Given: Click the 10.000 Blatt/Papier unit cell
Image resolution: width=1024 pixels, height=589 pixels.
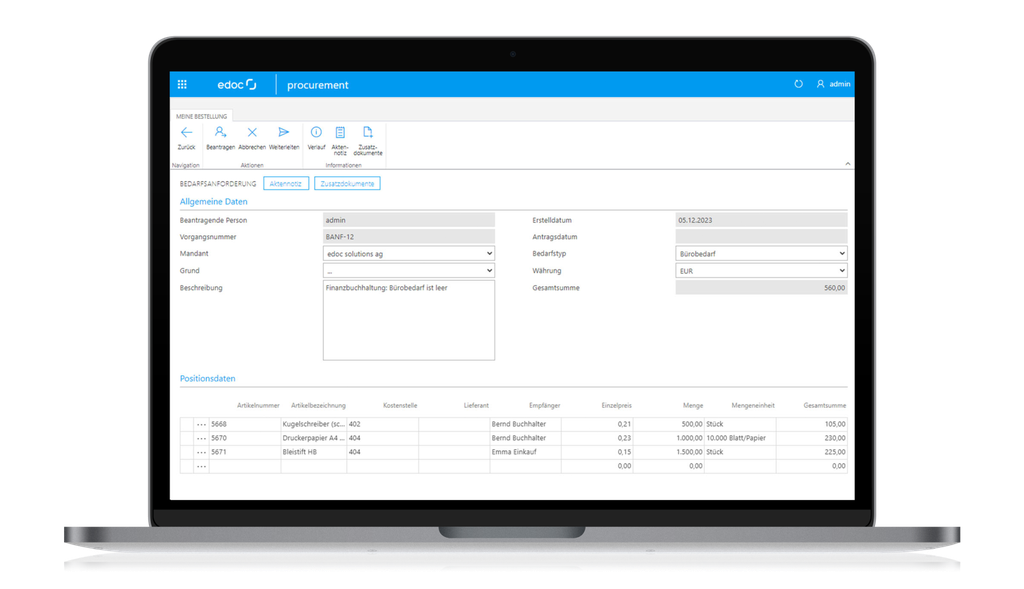Looking at the screenshot, I should coord(740,438).
